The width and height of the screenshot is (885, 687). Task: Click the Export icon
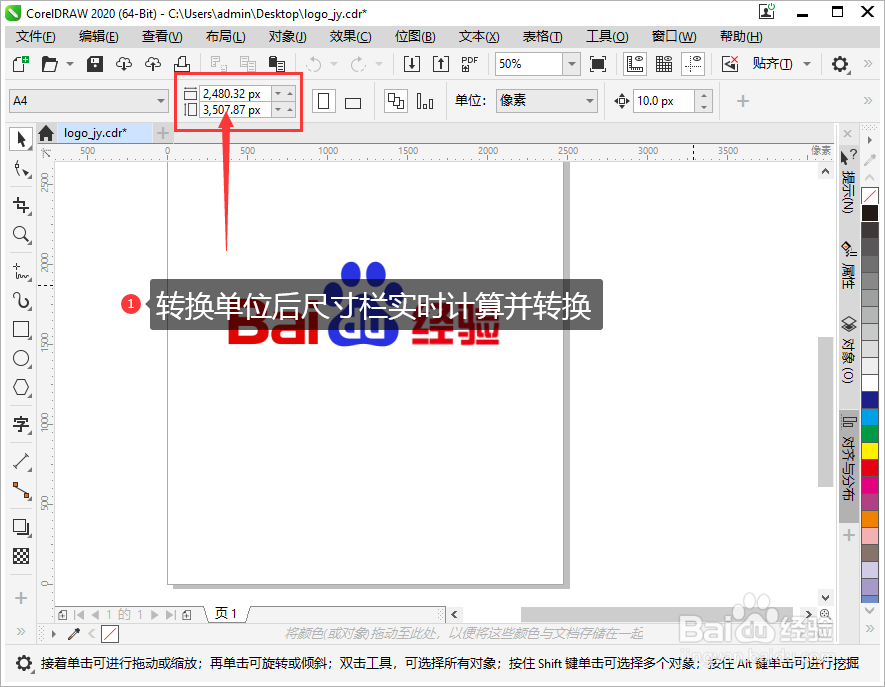point(441,64)
